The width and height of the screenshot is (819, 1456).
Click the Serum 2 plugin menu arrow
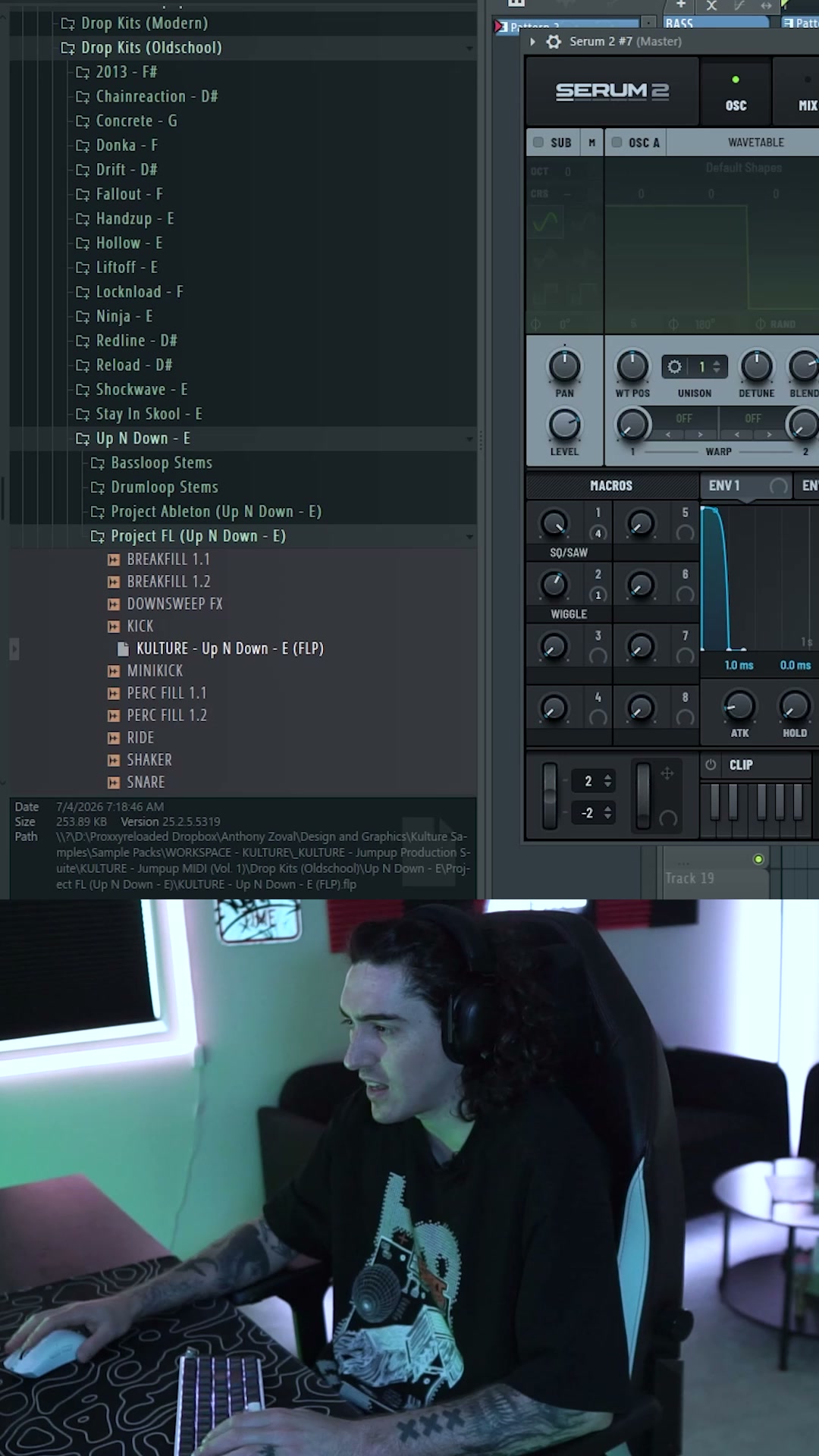tap(533, 42)
